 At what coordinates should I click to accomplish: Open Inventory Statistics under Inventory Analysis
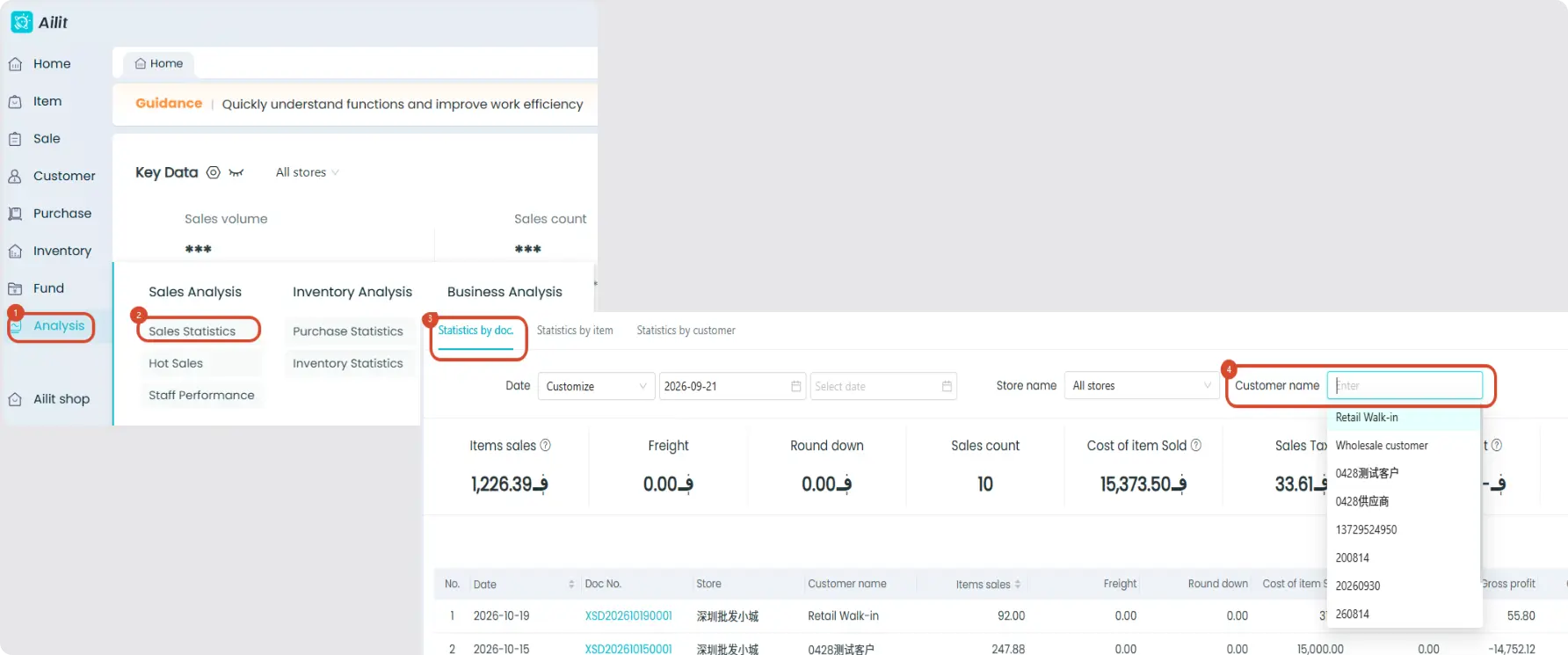coord(348,363)
